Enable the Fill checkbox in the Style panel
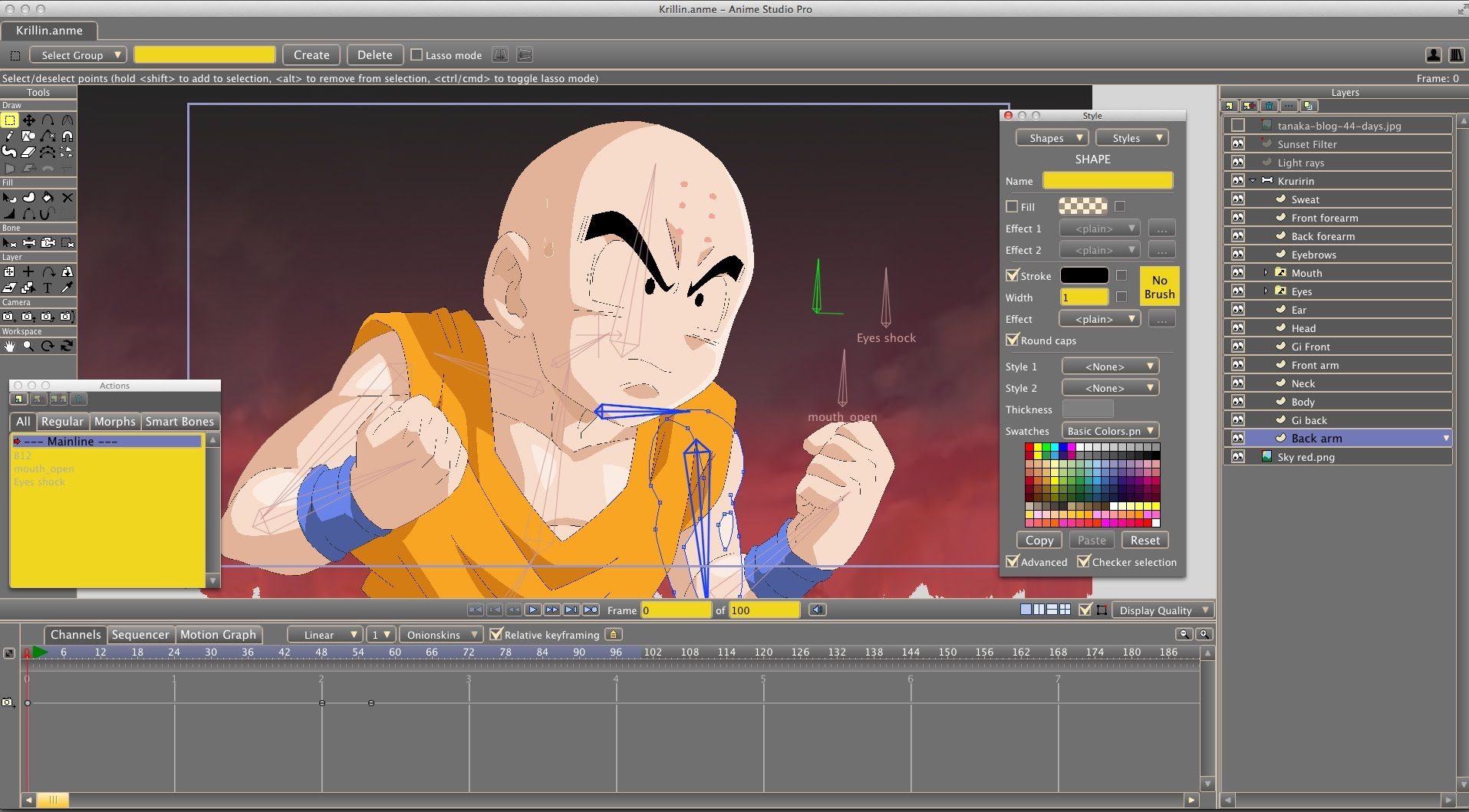Screen dimensions: 1469x812 pyautogui.click(x=1012, y=206)
